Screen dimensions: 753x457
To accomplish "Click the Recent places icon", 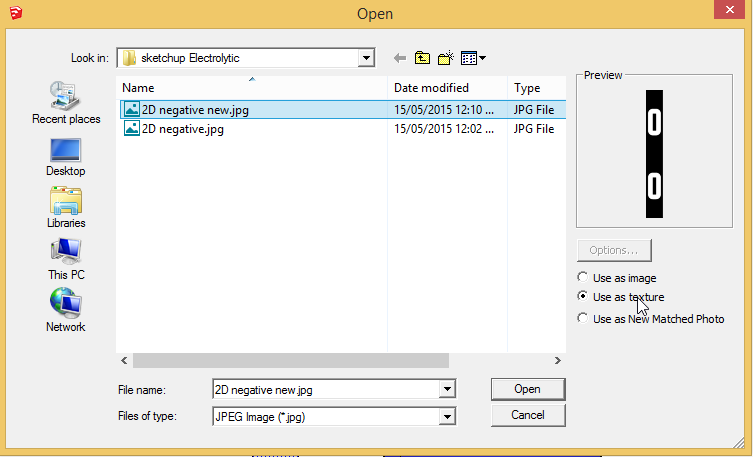I will coord(65,101).
